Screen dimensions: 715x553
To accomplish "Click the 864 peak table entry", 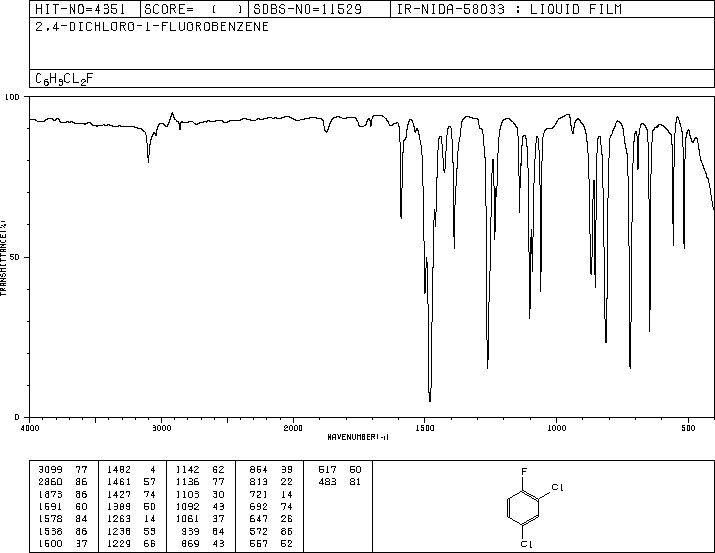I will [x=271, y=470].
